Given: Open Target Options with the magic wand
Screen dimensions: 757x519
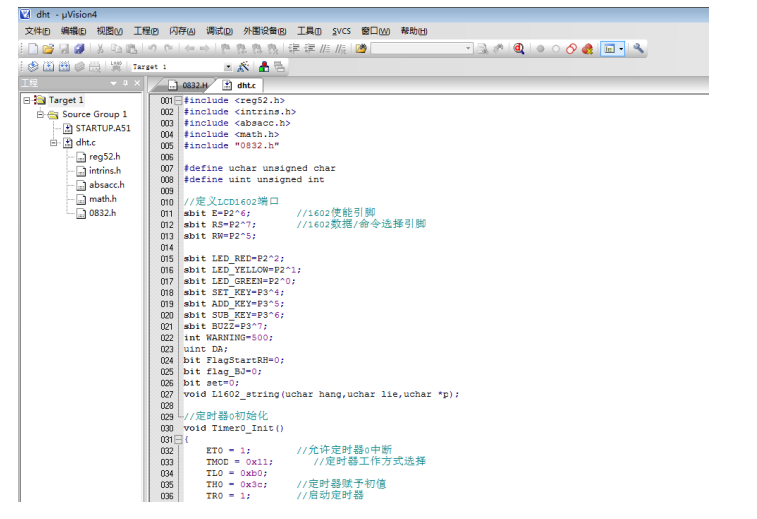Looking at the screenshot, I should [x=243, y=67].
